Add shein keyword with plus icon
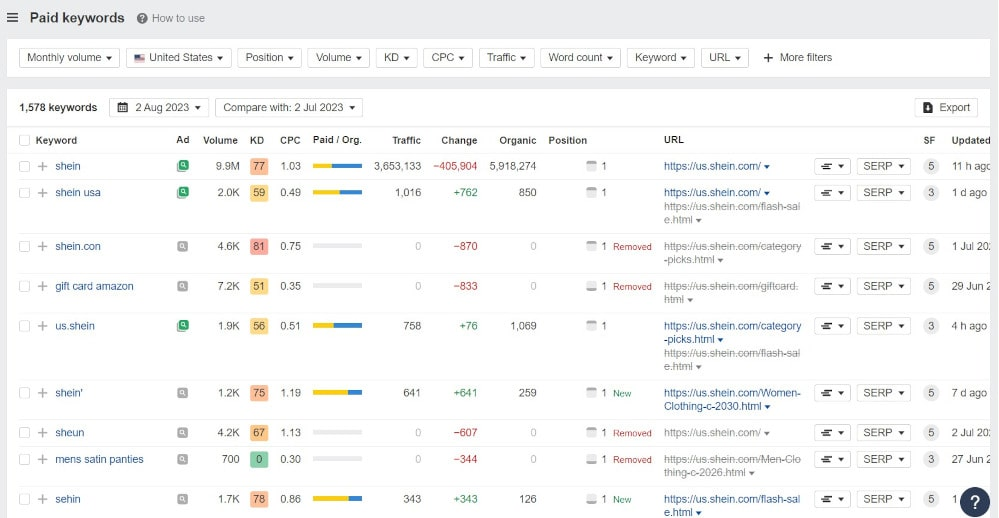 [x=43, y=166]
